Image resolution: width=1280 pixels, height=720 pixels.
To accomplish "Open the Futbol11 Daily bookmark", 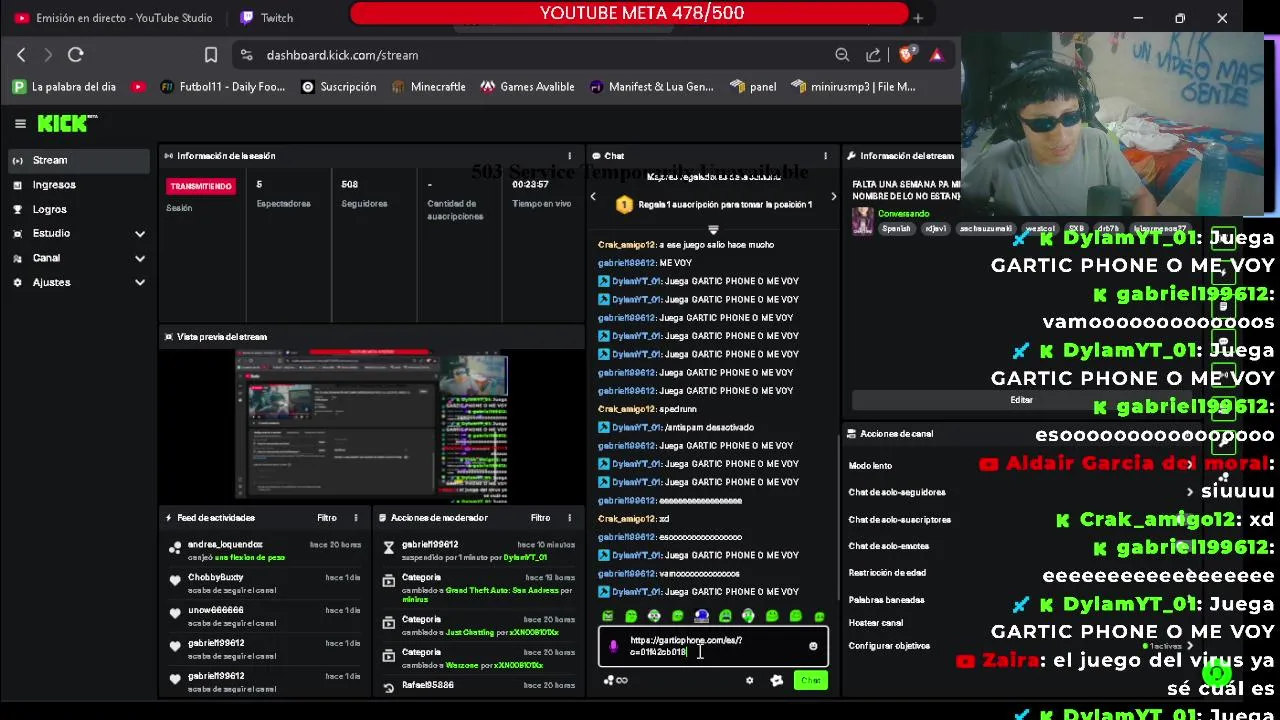I will tap(222, 87).
